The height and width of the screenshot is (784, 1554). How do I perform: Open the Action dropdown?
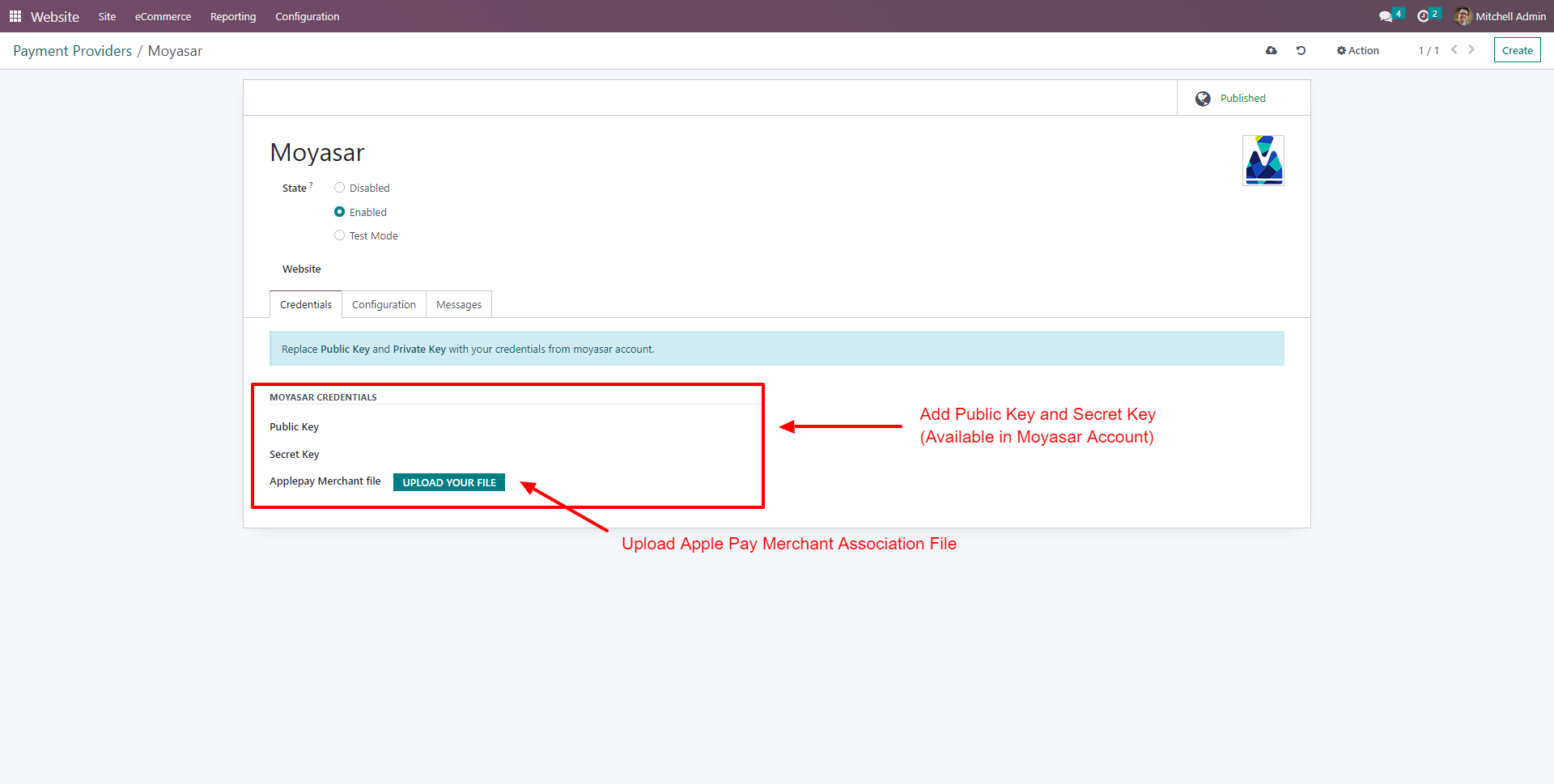click(1358, 50)
